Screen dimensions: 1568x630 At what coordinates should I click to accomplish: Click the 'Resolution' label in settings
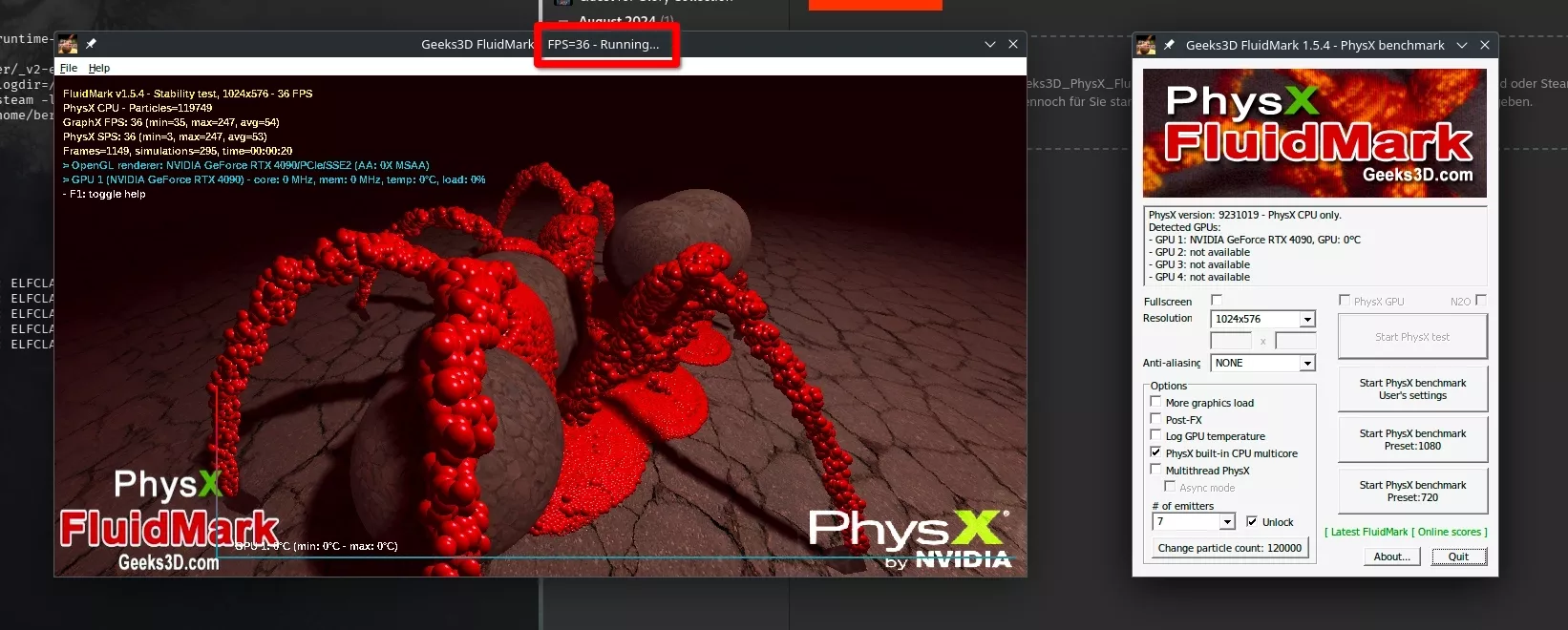(1167, 318)
